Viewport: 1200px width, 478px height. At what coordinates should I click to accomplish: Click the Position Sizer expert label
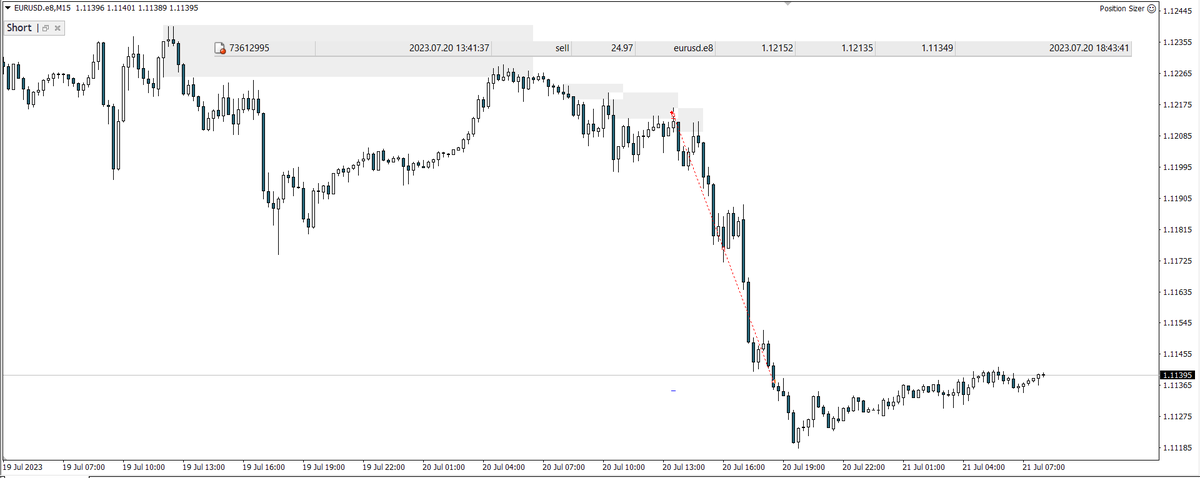(x=1122, y=8)
